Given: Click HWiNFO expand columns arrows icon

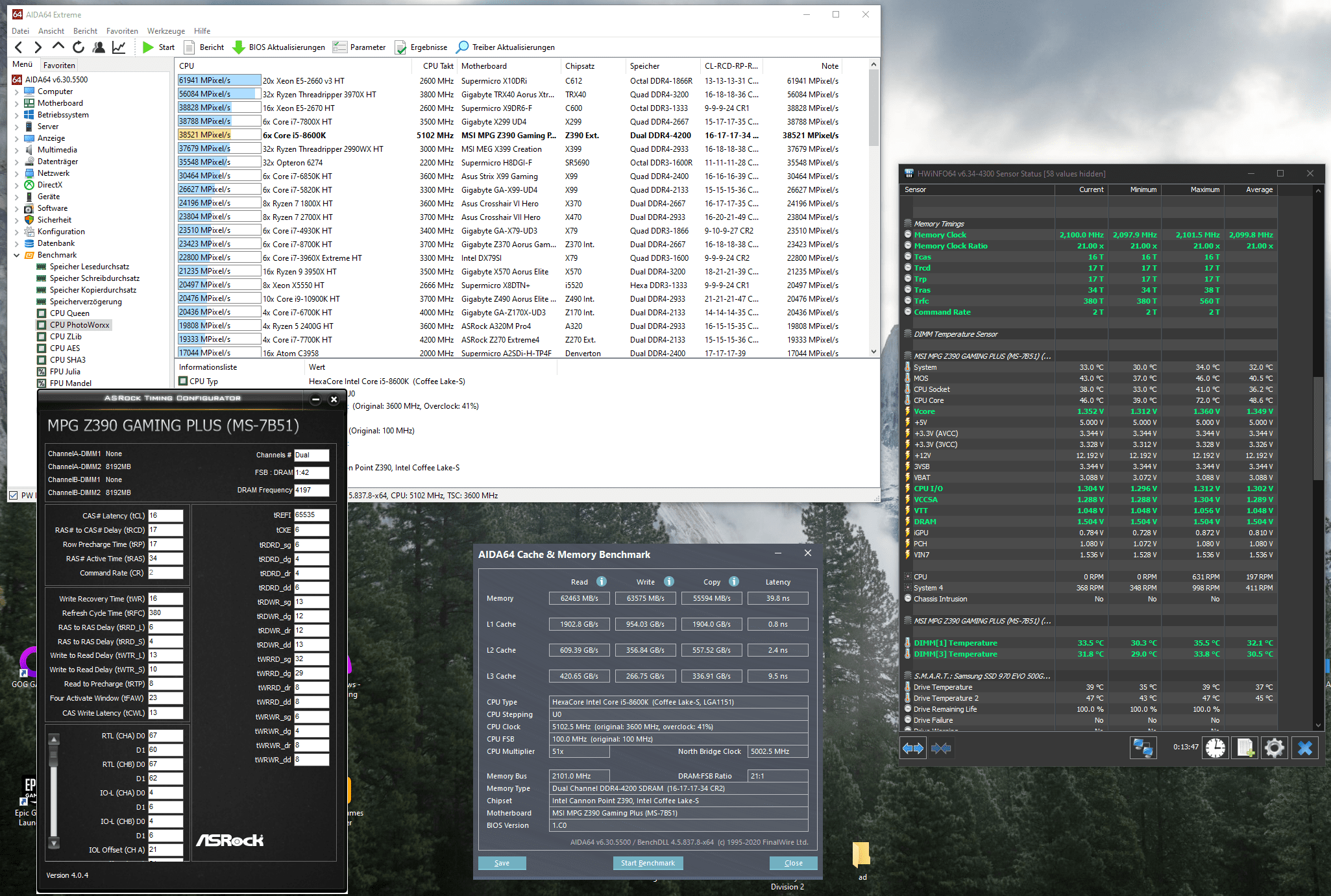Looking at the screenshot, I should click(913, 748).
